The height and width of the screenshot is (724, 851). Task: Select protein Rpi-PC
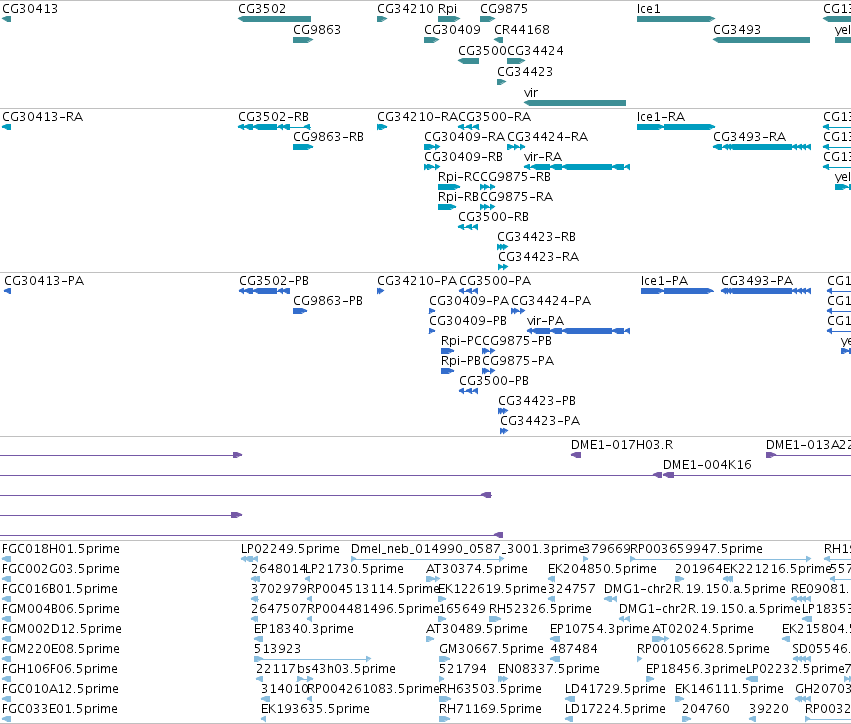pyautogui.click(x=461, y=341)
